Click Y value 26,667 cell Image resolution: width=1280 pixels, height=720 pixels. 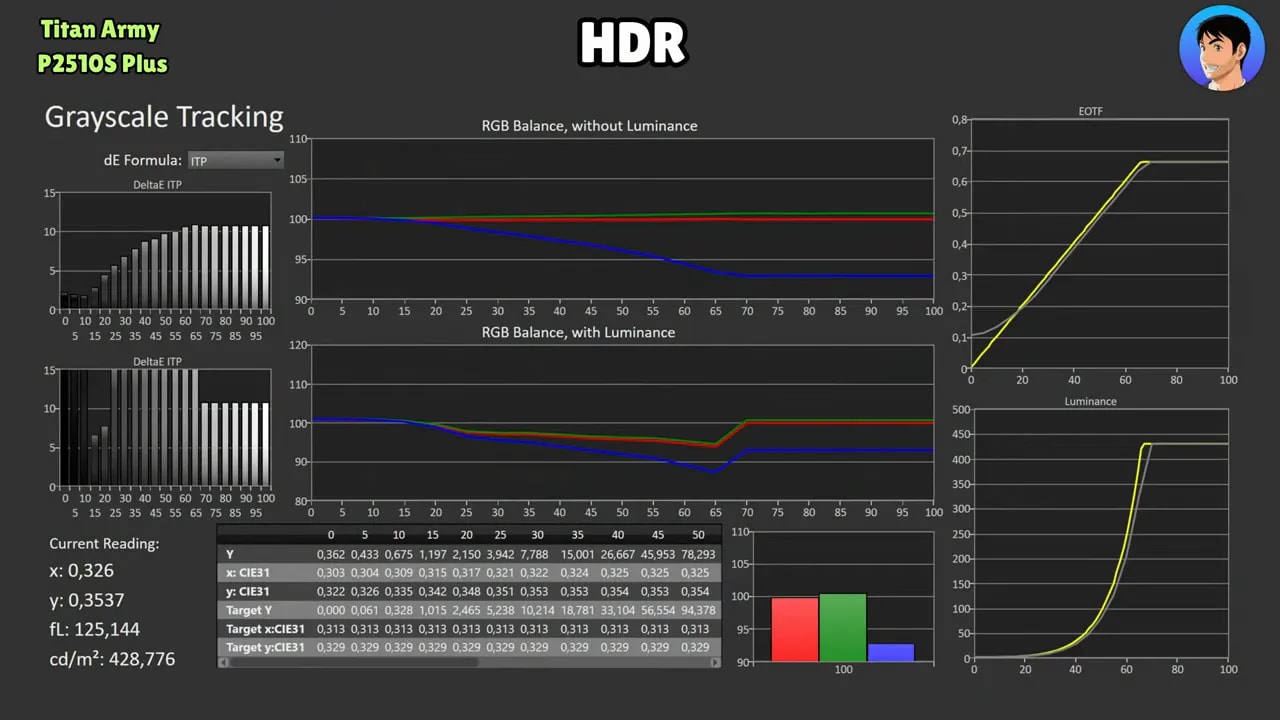coord(617,554)
